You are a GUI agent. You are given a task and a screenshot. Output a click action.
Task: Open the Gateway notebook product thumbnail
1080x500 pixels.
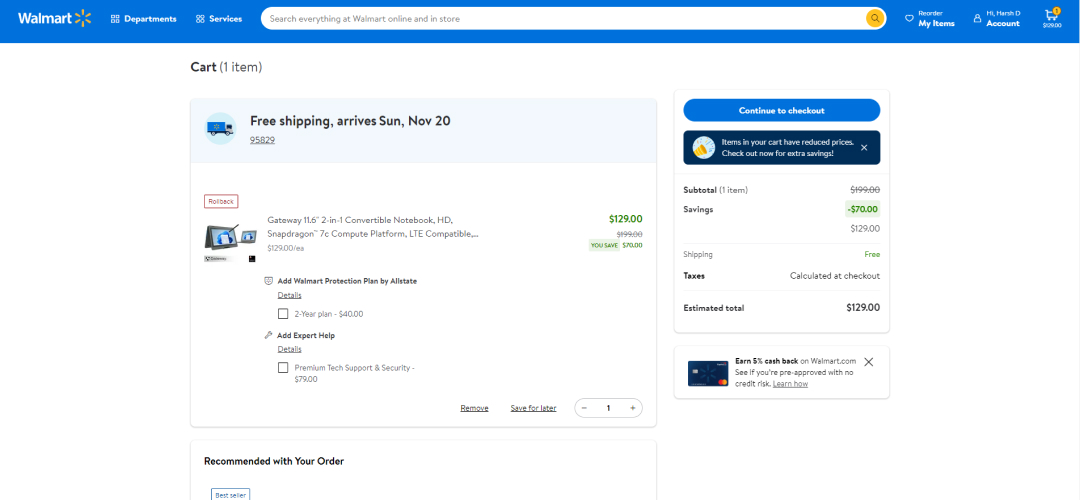click(231, 241)
